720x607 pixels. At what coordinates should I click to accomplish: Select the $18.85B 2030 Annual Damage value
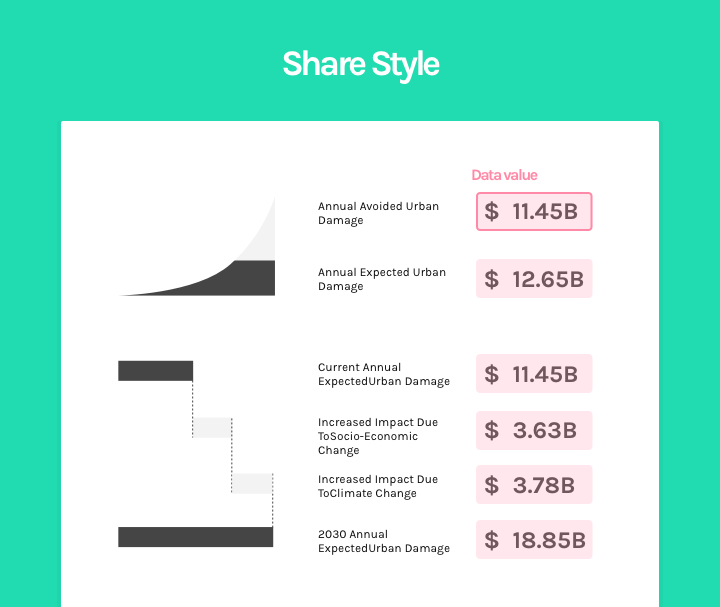pos(534,540)
